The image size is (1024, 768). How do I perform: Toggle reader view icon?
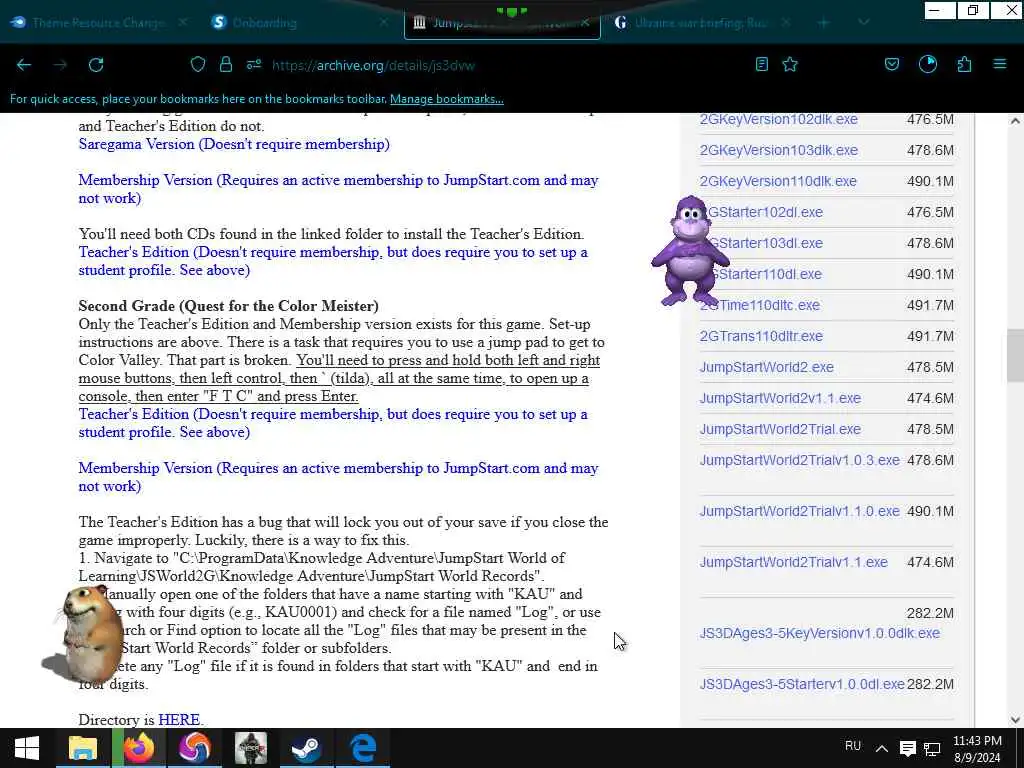[761, 65]
